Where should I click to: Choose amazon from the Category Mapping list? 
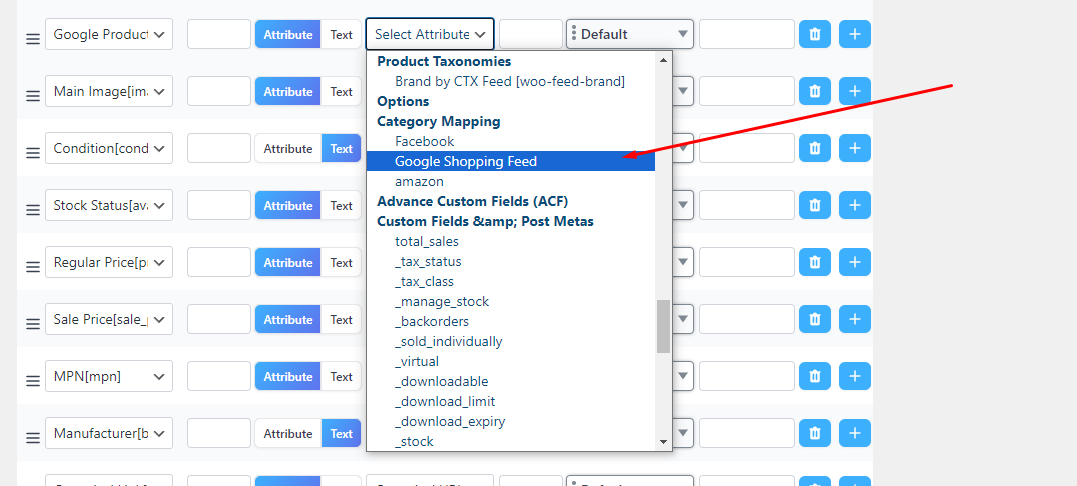pyautogui.click(x=419, y=181)
